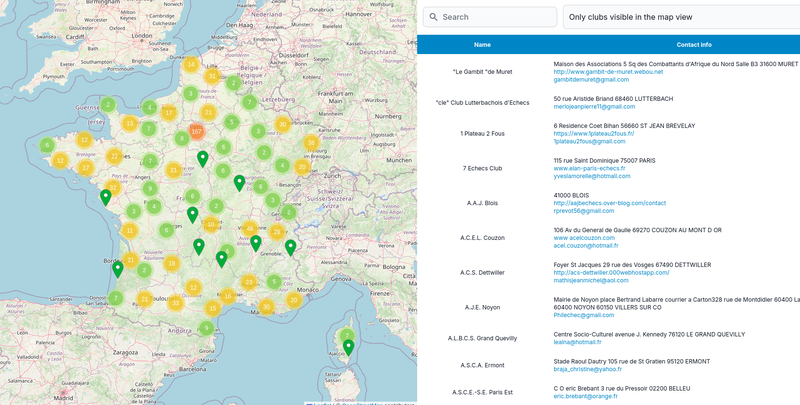Click the green pin marker in Corsica
The image size is (800, 405).
(348, 347)
